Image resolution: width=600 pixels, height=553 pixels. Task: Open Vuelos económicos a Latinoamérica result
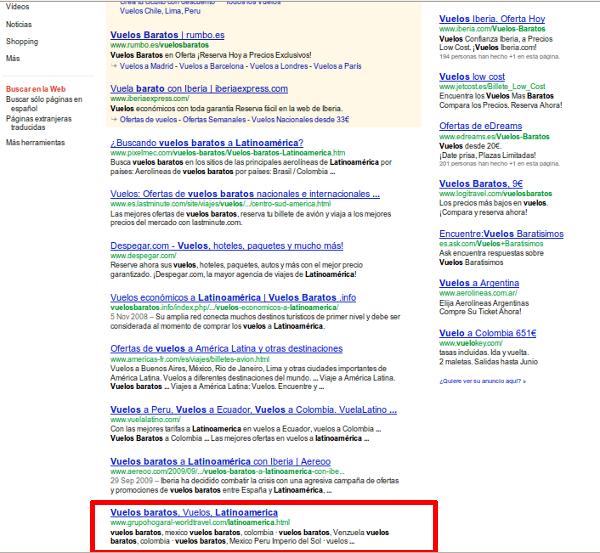click(232, 297)
